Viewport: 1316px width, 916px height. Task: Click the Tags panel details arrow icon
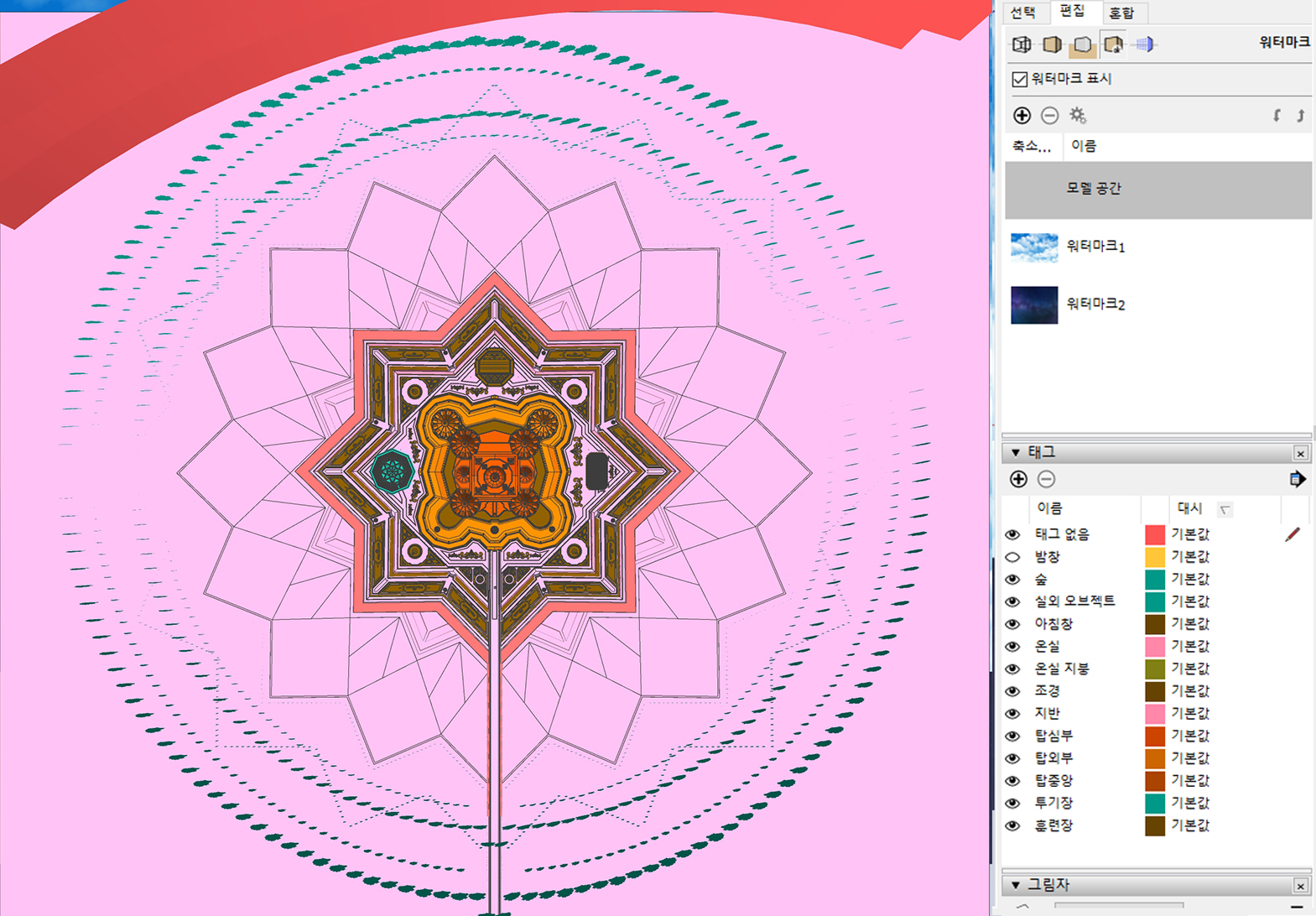(x=1297, y=479)
